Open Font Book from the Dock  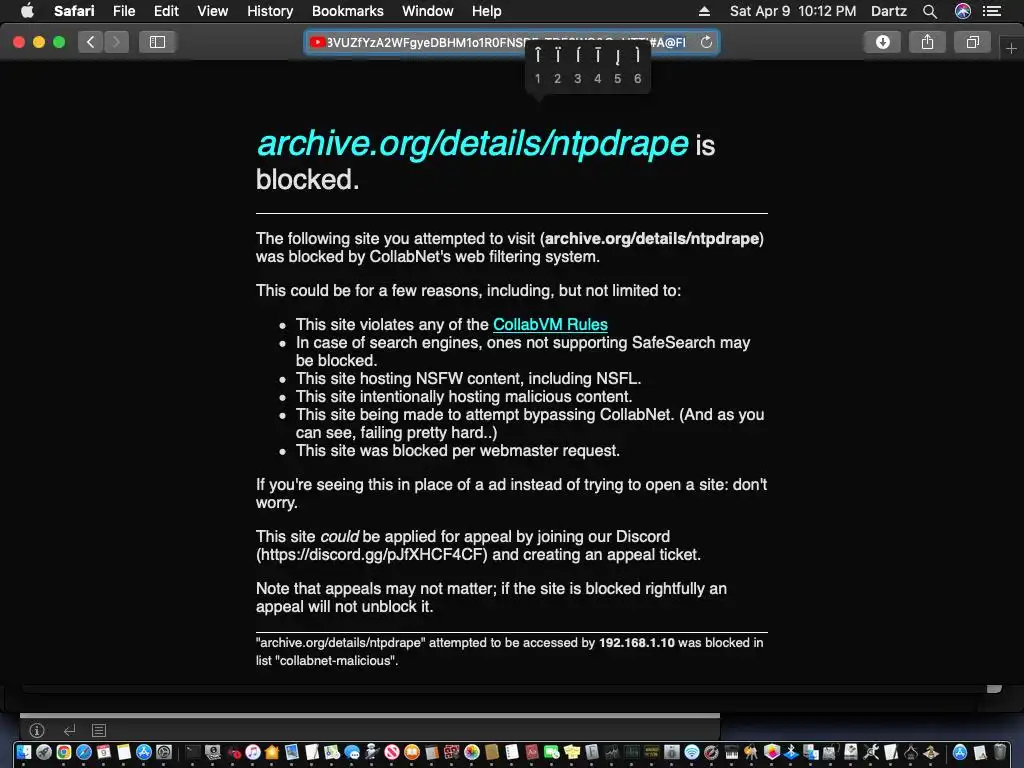click(592, 752)
